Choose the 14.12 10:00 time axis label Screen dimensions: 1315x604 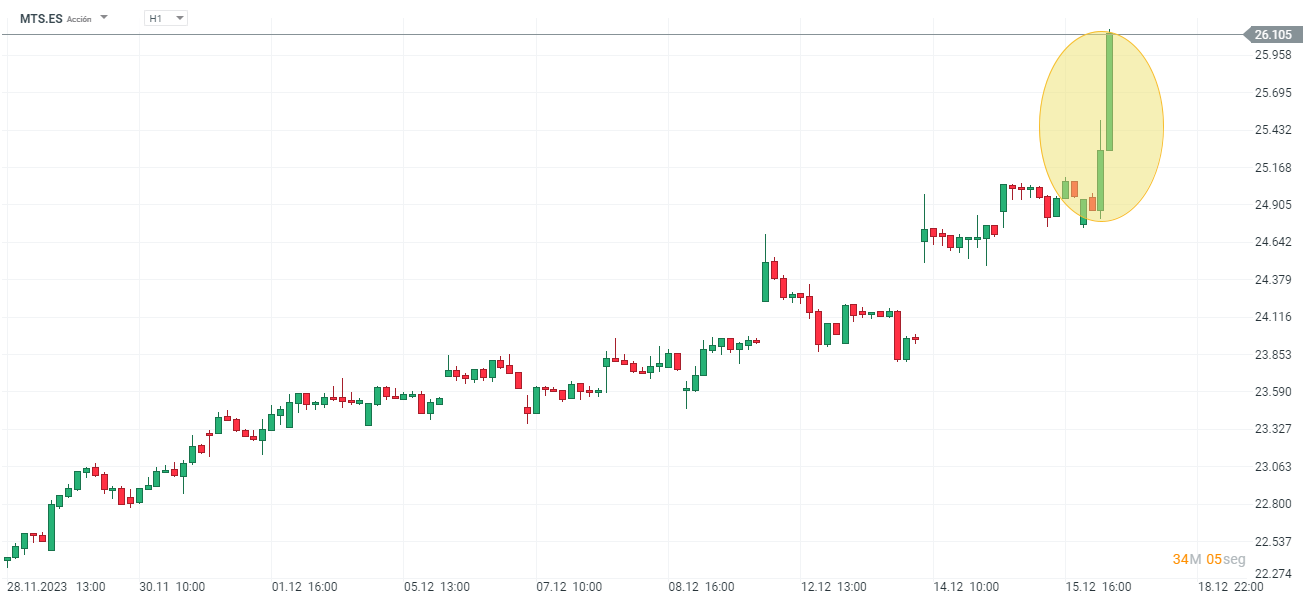pos(965,587)
